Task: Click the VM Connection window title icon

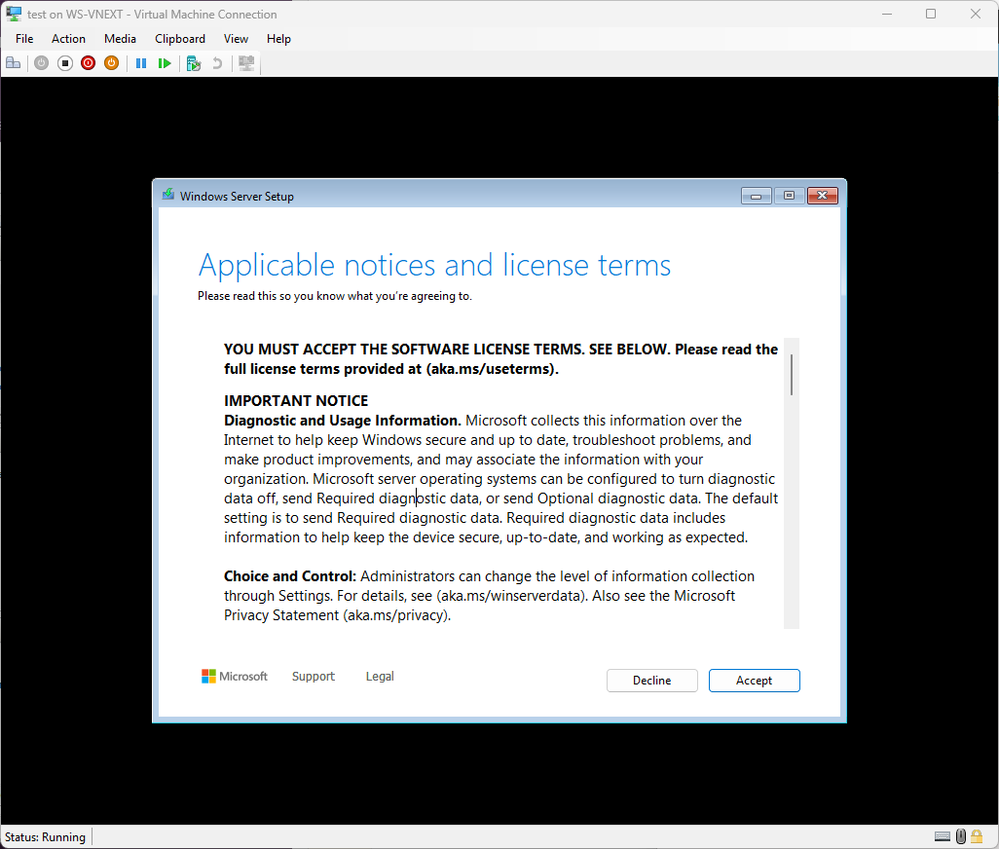Action: pos(13,13)
